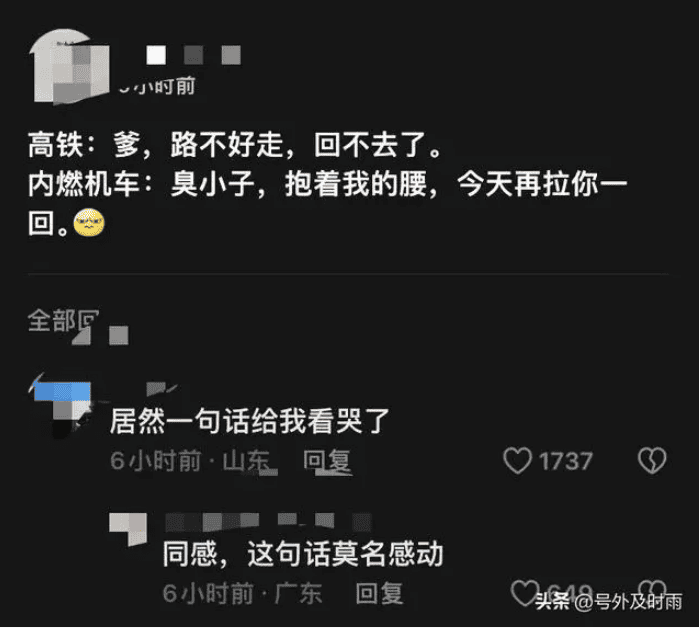Like the comment with 1737 likes
699x628 pixels.
518,460
